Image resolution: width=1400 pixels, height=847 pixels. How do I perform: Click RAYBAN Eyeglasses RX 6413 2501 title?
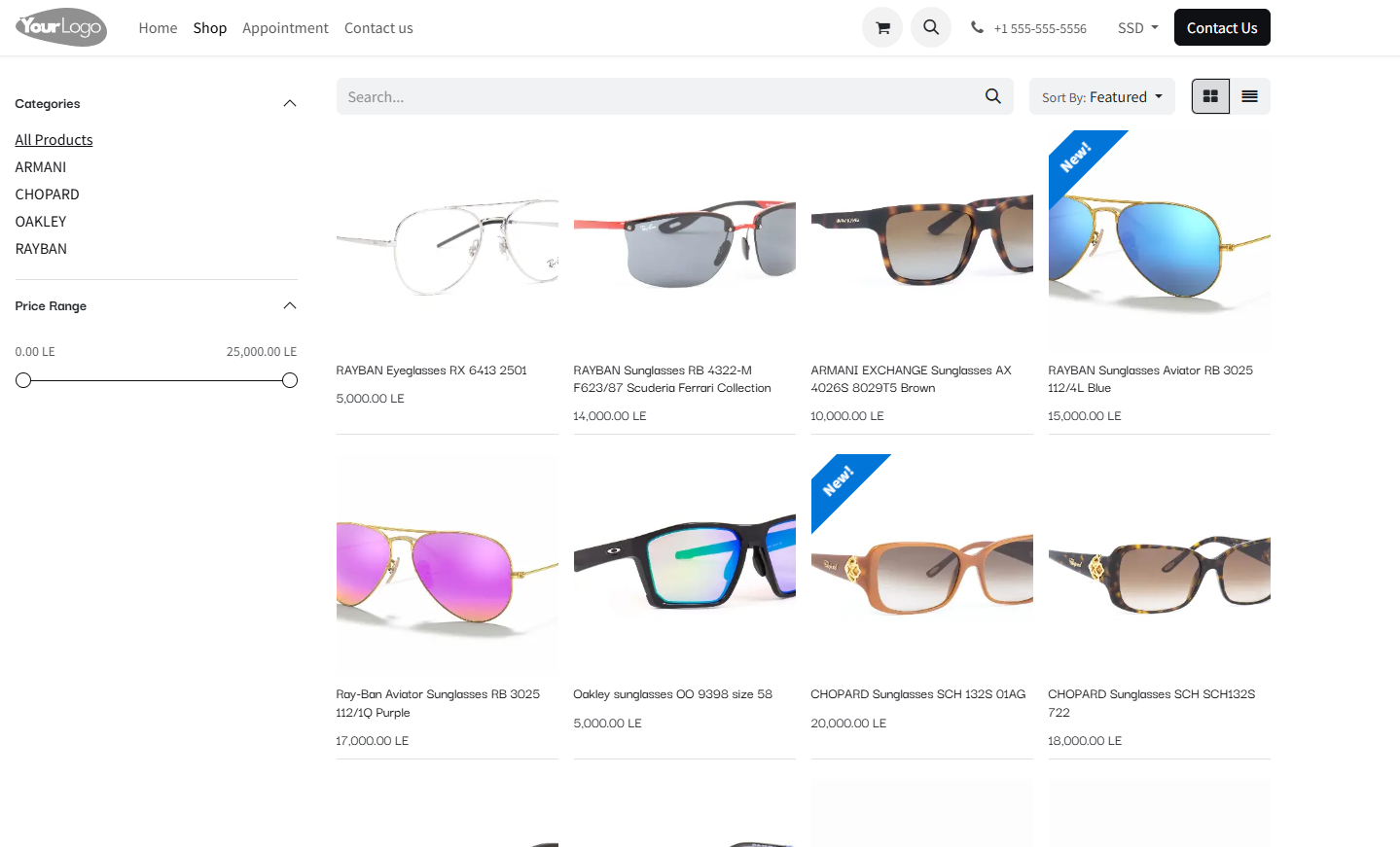tap(432, 371)
